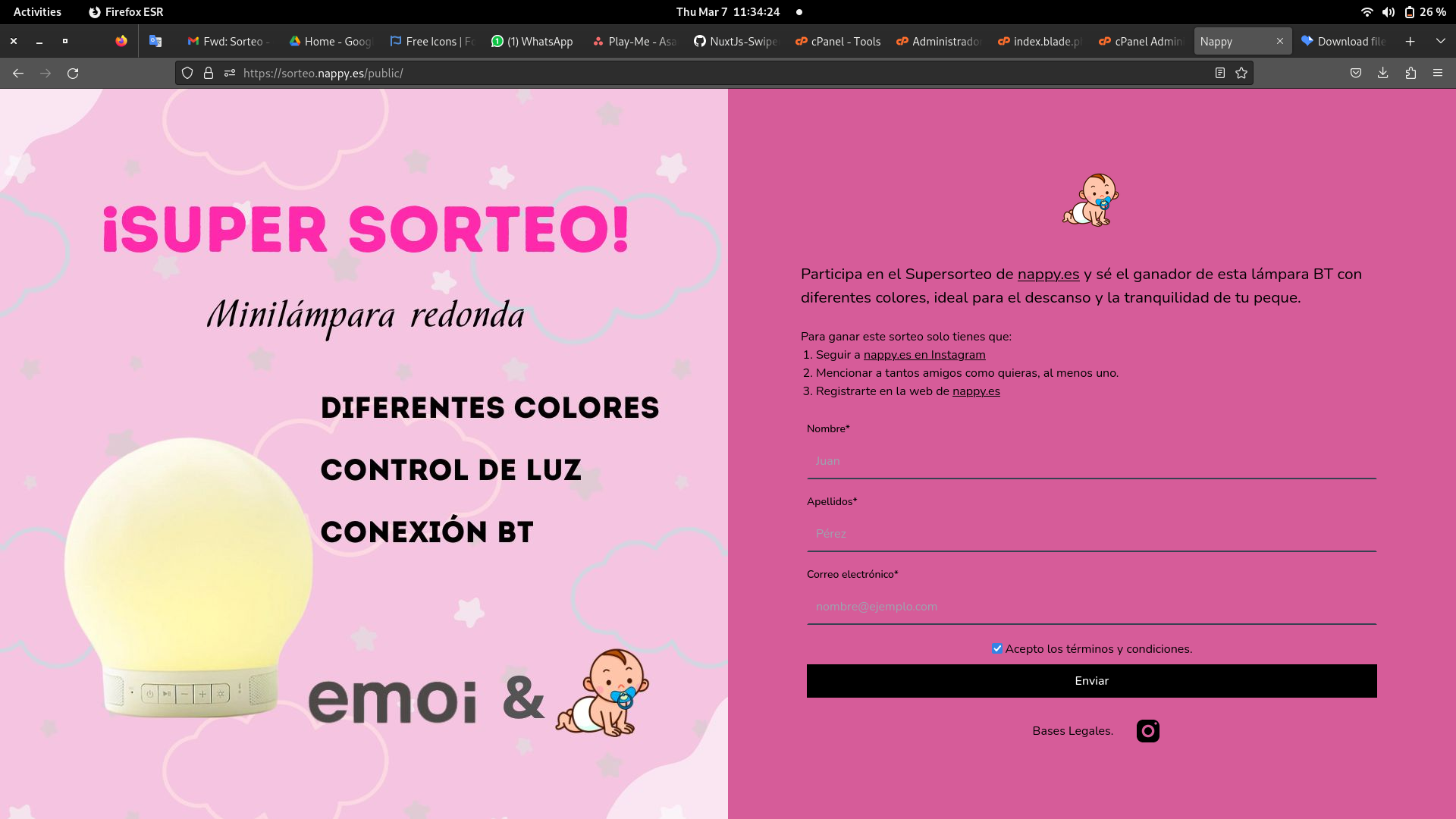Open the Downloads icon in Firefox toolbar
The height and width of the screenshot is (819, 1456).
pos(1382,73)
